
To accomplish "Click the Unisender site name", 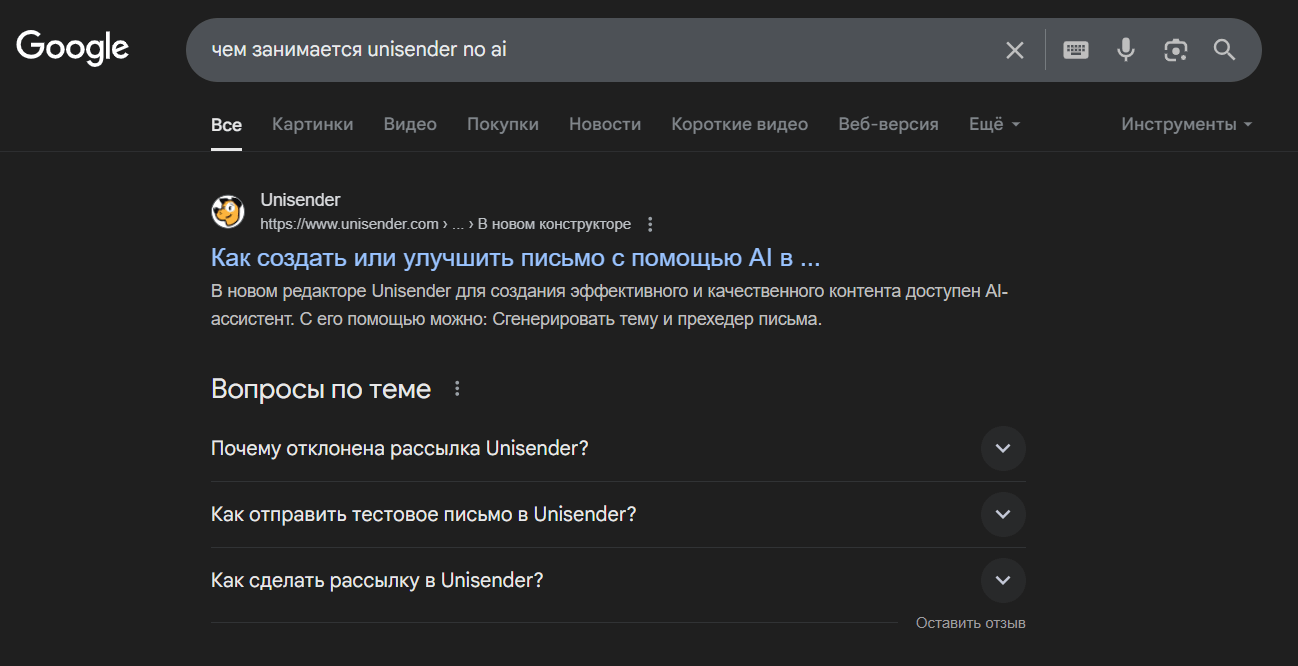I will tap(301, 200).
